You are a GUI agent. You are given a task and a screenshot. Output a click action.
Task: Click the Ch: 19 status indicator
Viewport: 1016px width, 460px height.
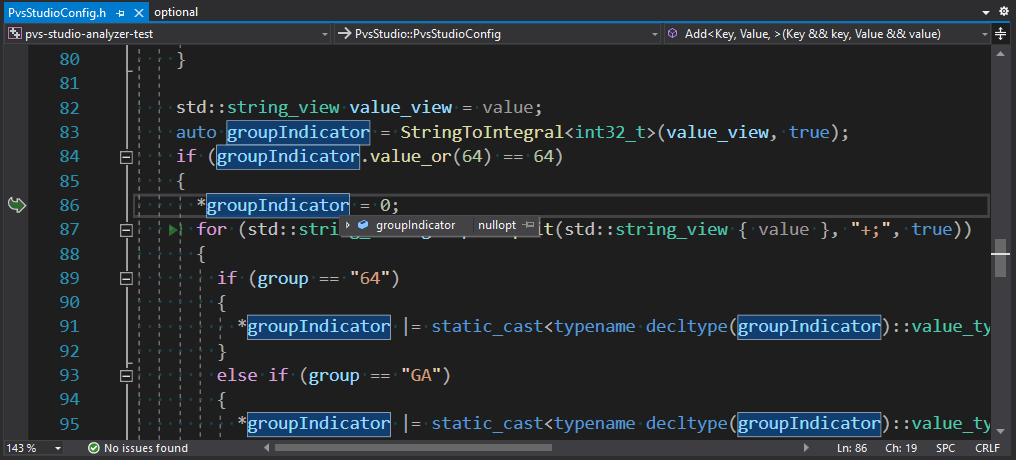901,448
